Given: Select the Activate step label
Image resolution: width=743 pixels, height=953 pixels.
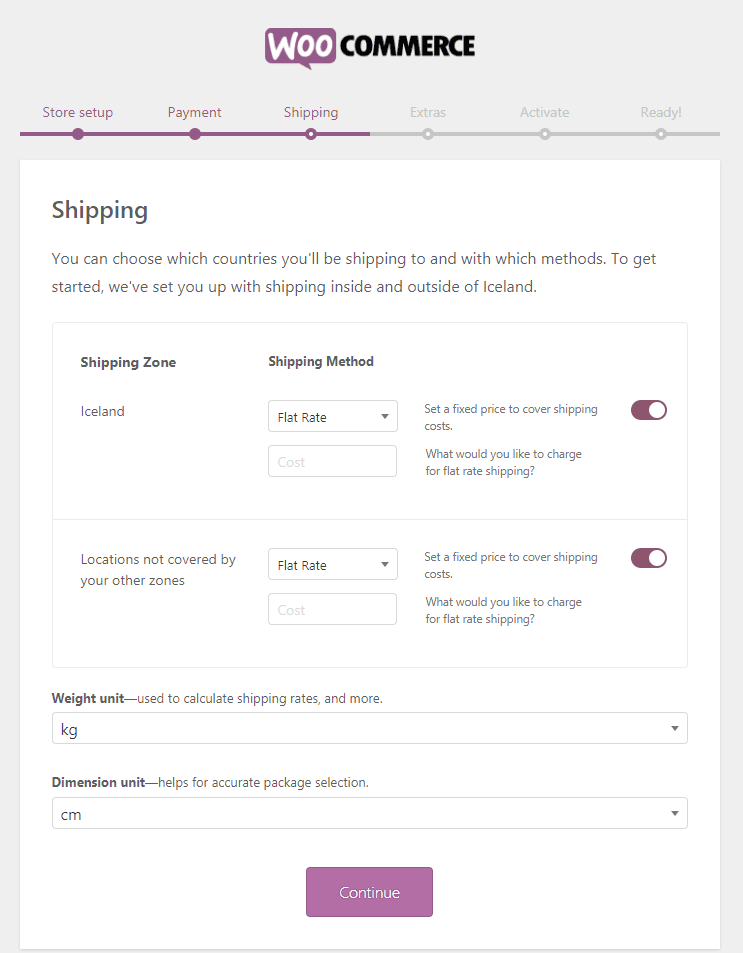Looking at the screenshot, I should [545, 112].
